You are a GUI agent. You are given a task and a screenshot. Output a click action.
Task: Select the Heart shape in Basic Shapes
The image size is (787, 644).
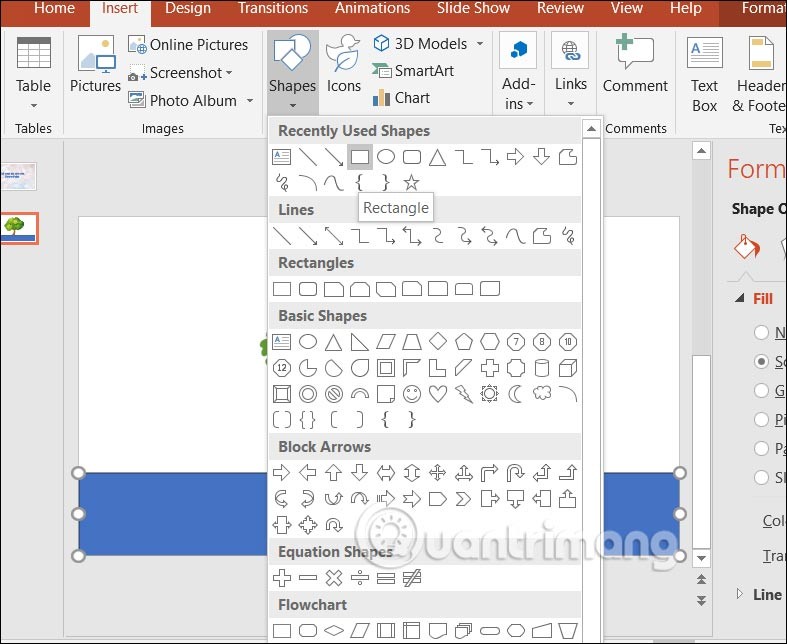(438, 394)
